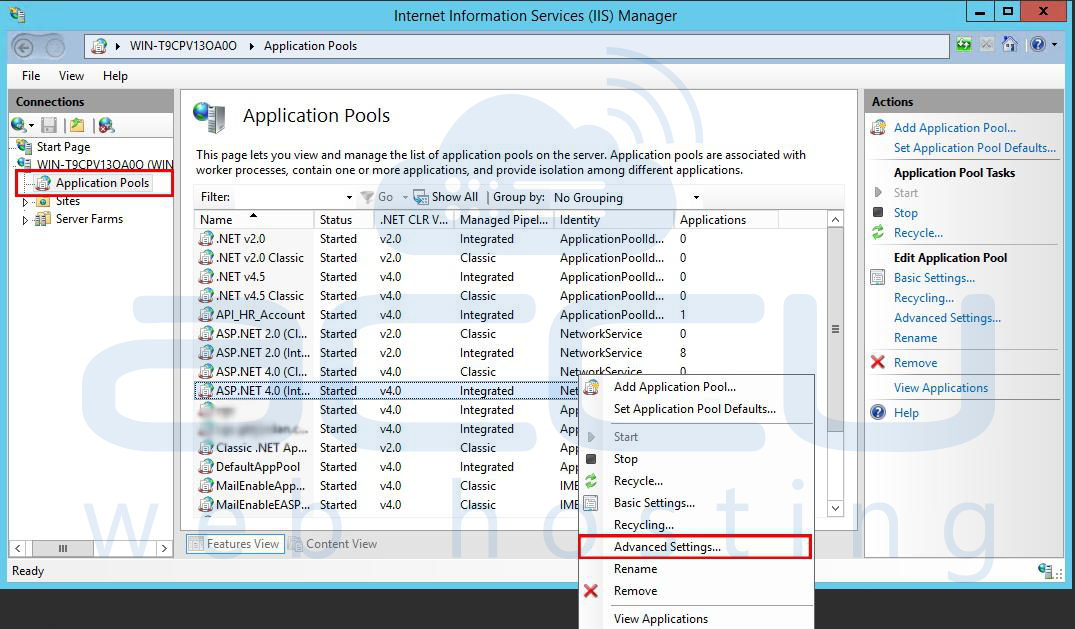Click the create new connection globe icon
Image resolution: width=1075 pixels, height=629 pixels.
coord(19,125)
